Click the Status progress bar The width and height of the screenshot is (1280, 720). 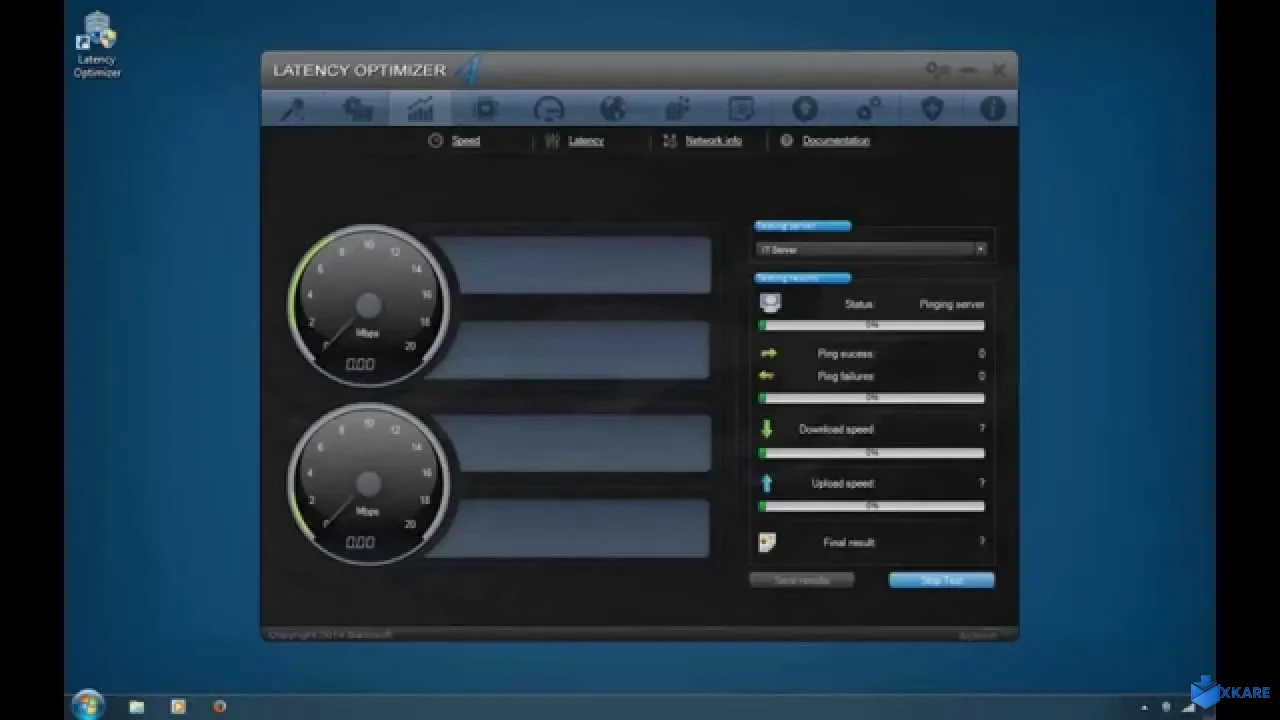coord(872,325)
